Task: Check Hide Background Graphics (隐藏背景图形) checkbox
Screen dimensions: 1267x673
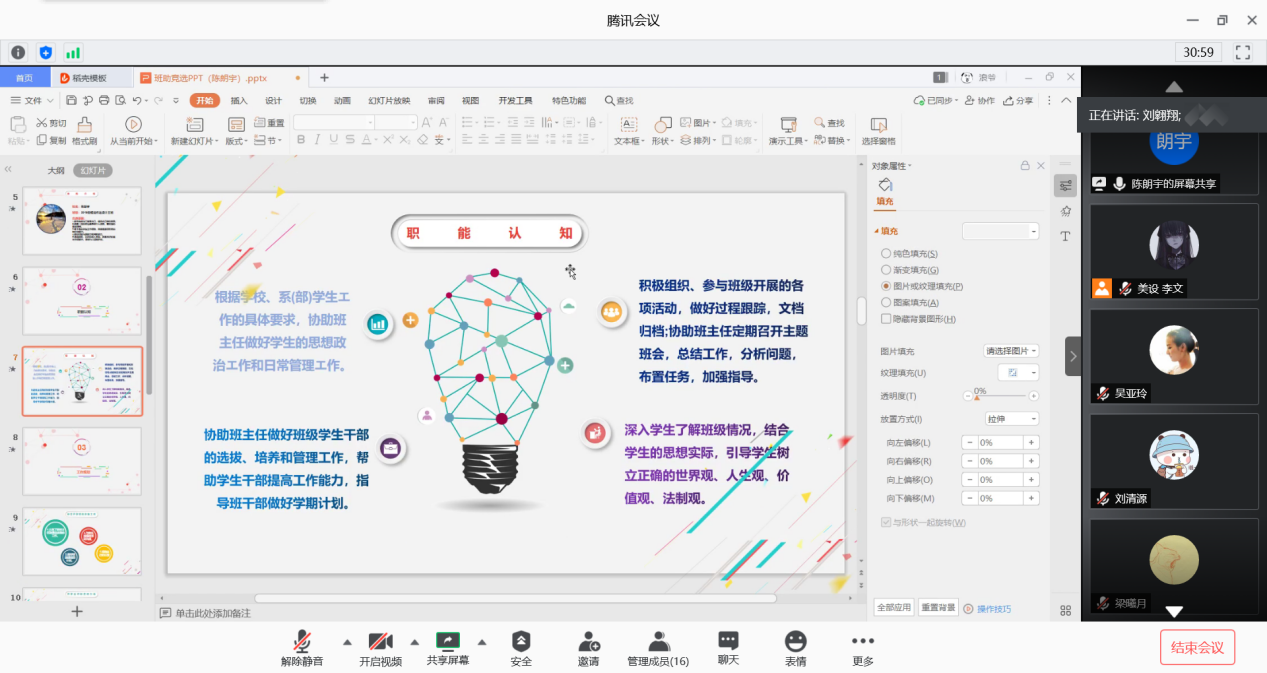Action: [x=886, y=319]
